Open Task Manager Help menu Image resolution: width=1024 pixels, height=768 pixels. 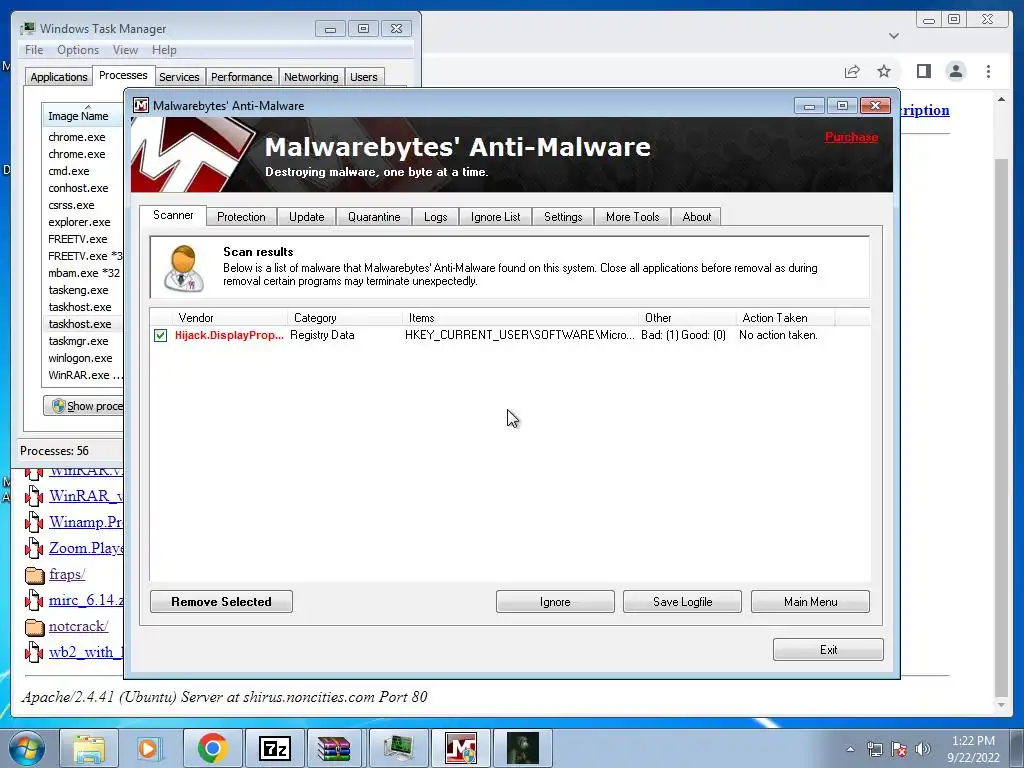(x=164, y=50)
